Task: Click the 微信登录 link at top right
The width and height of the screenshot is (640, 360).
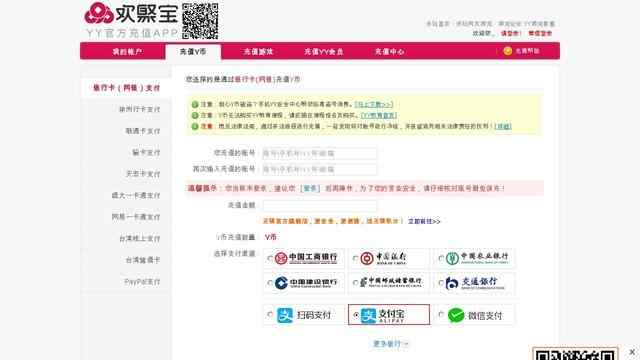Action: pos(540,33)
